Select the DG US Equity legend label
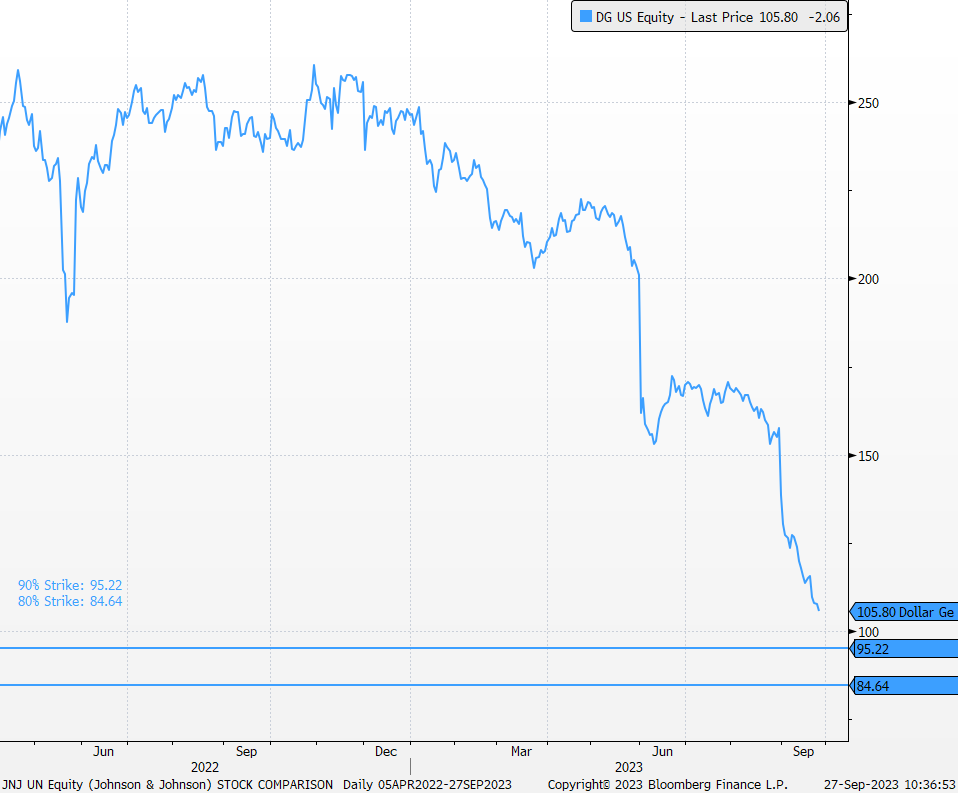The width and height of the screenshot is (958, 793). (634, 18)
